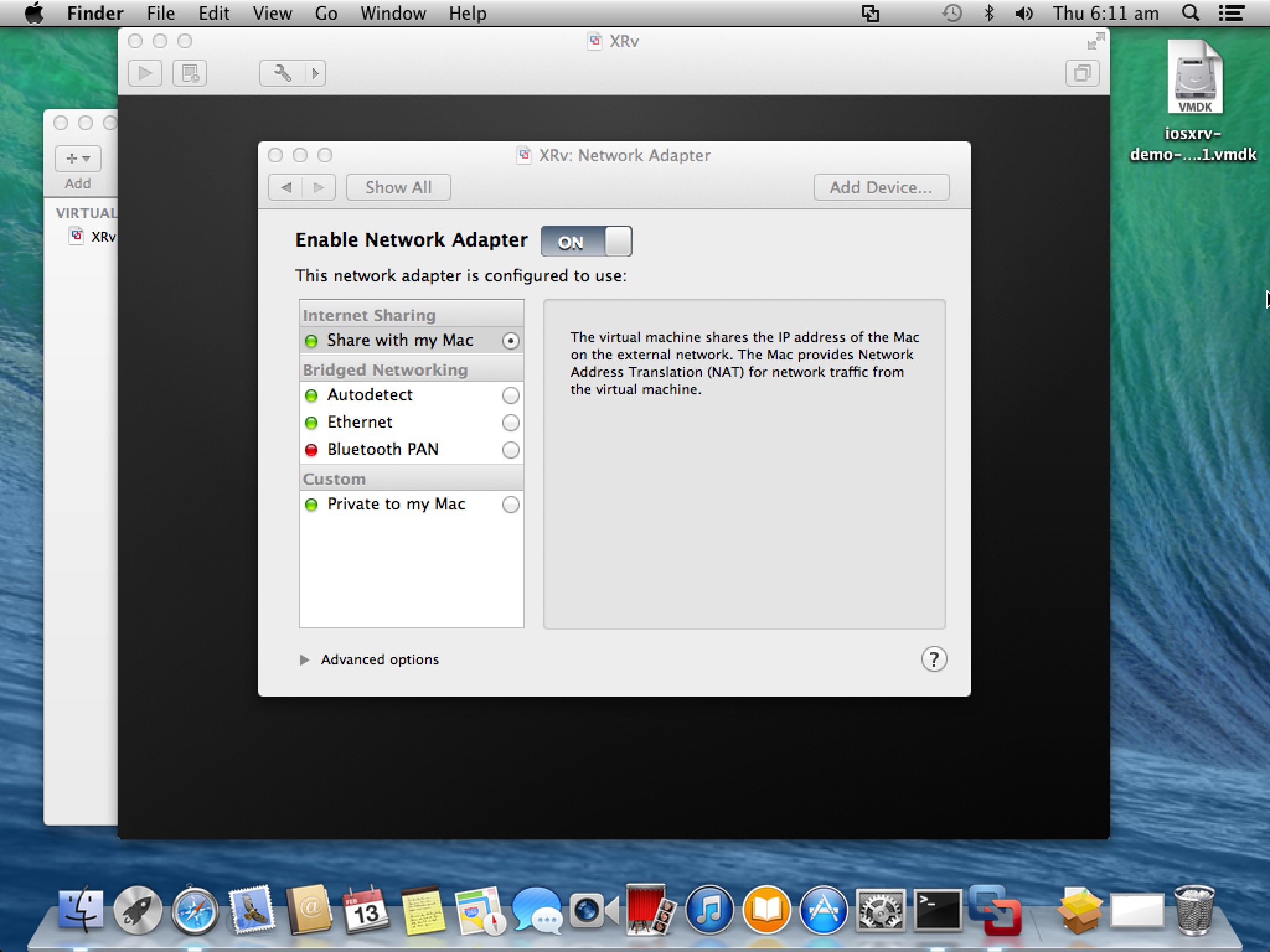The image size is (1270, 952).
Task: Open the help question mark button
Action: [934, 659]
